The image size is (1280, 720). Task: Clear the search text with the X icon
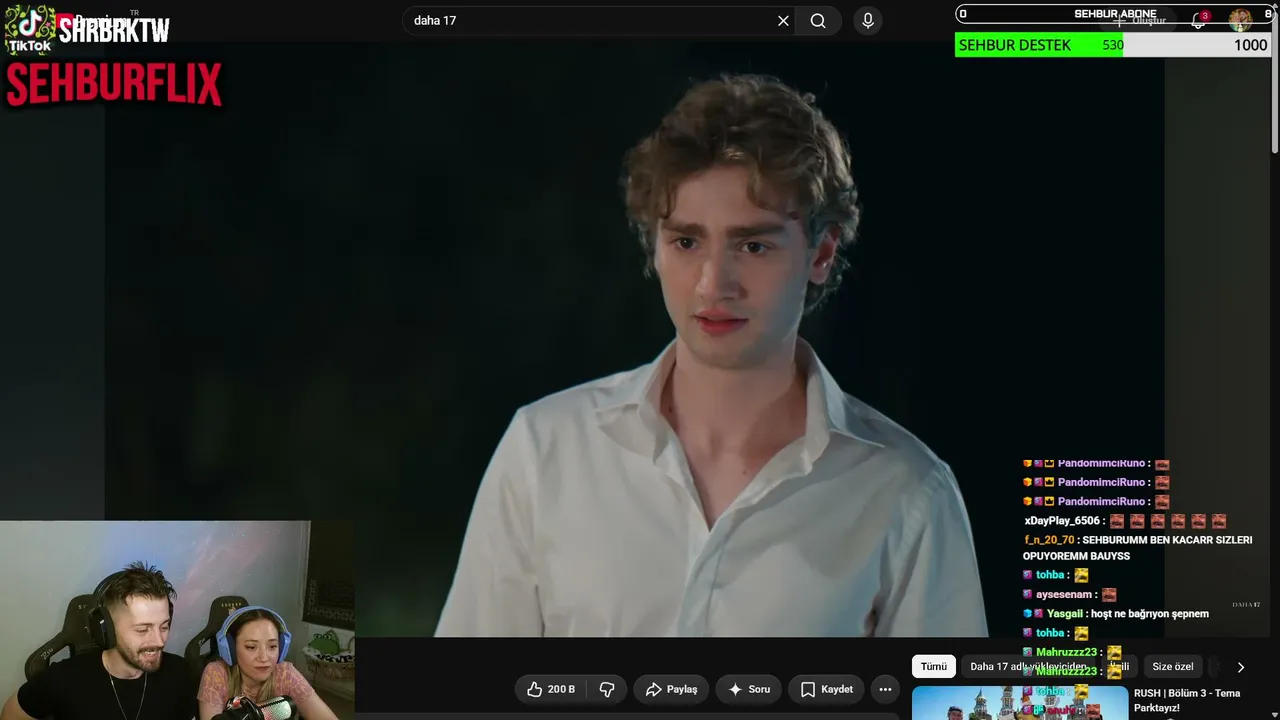tap(783, 21)
